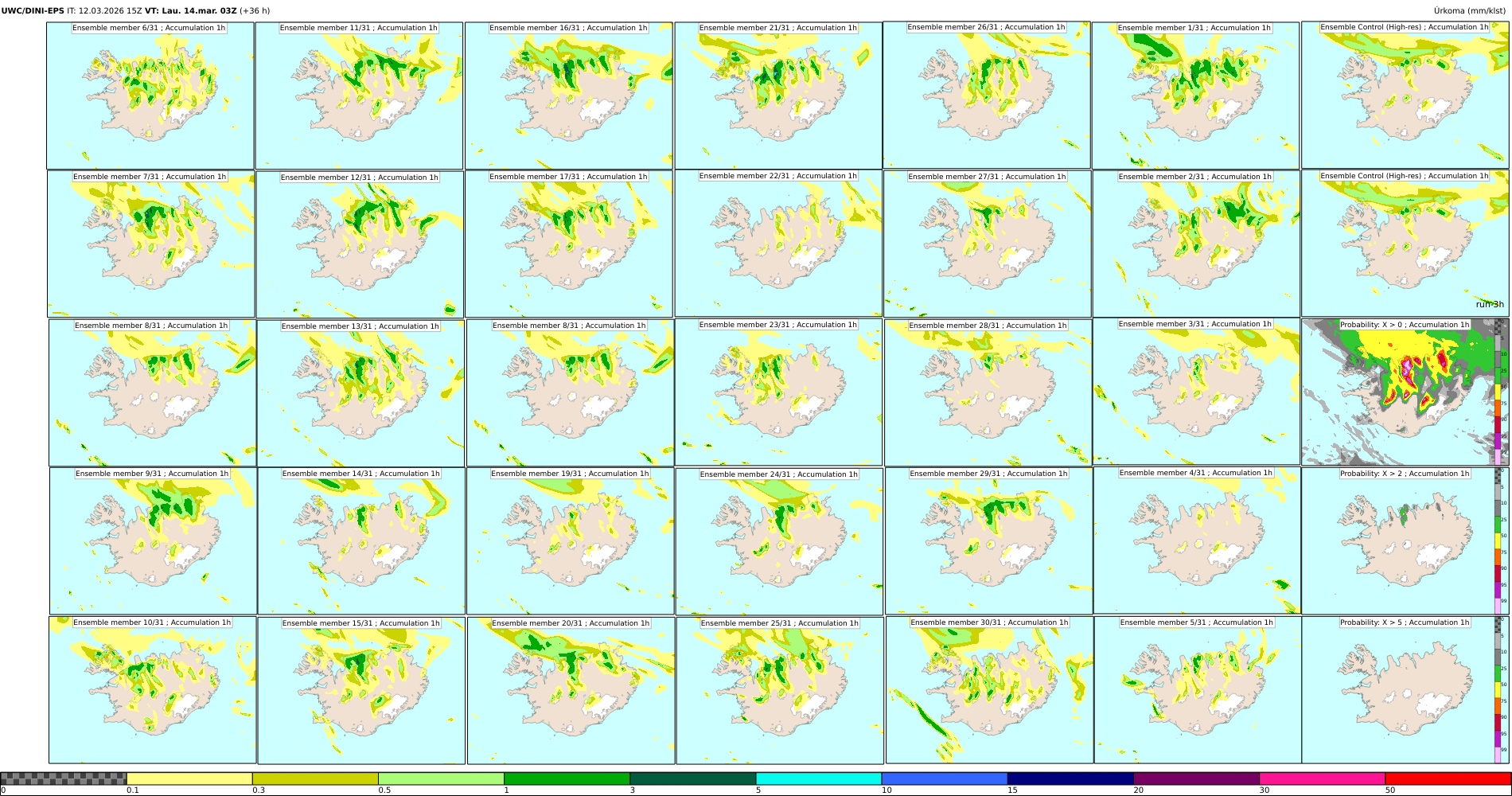Pick the light green 0.5–1 legend swatch
The image size is (1512, 796).
click(441, 778)
